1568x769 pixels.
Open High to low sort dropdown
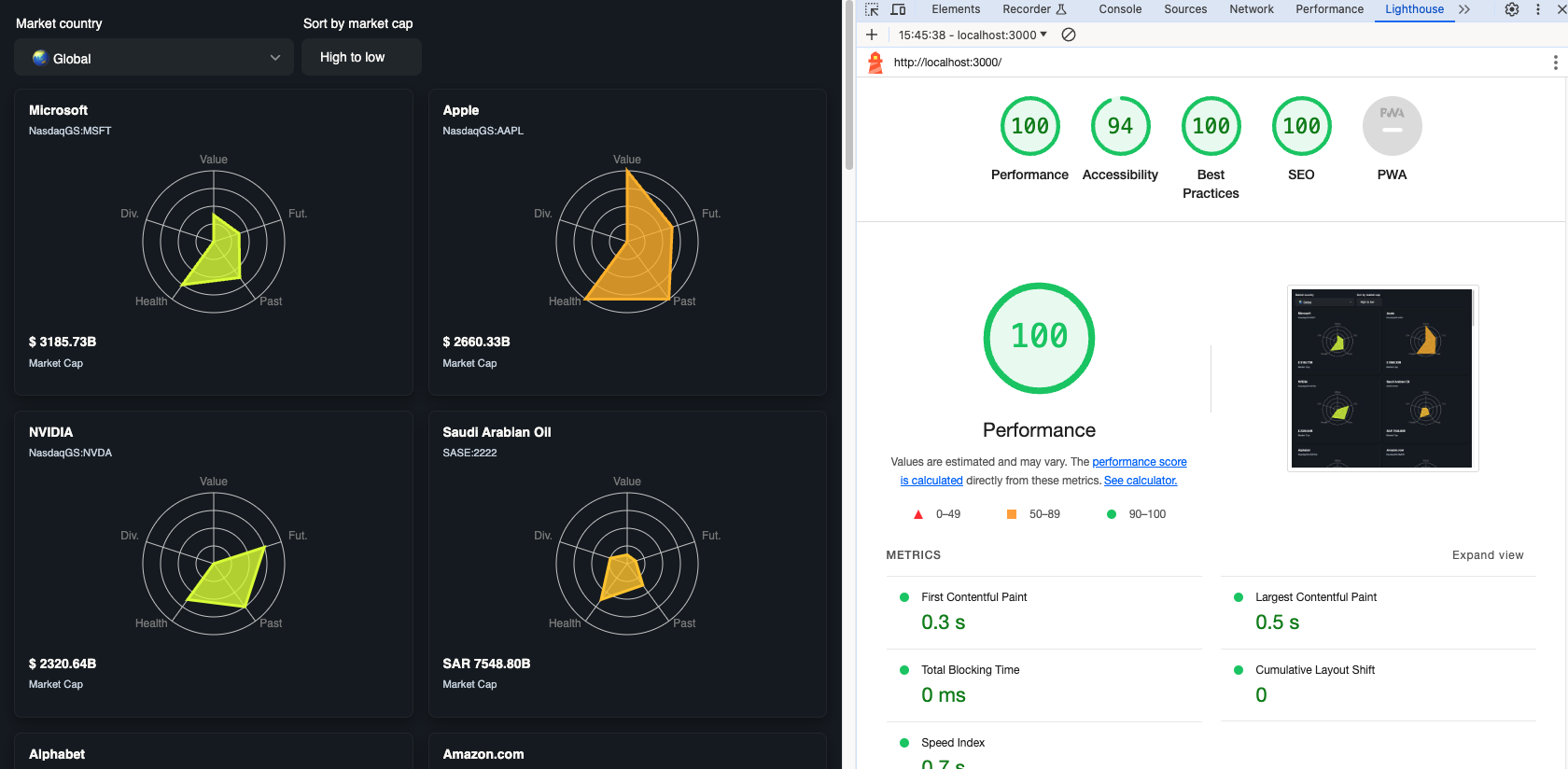(x=361, y=57)
